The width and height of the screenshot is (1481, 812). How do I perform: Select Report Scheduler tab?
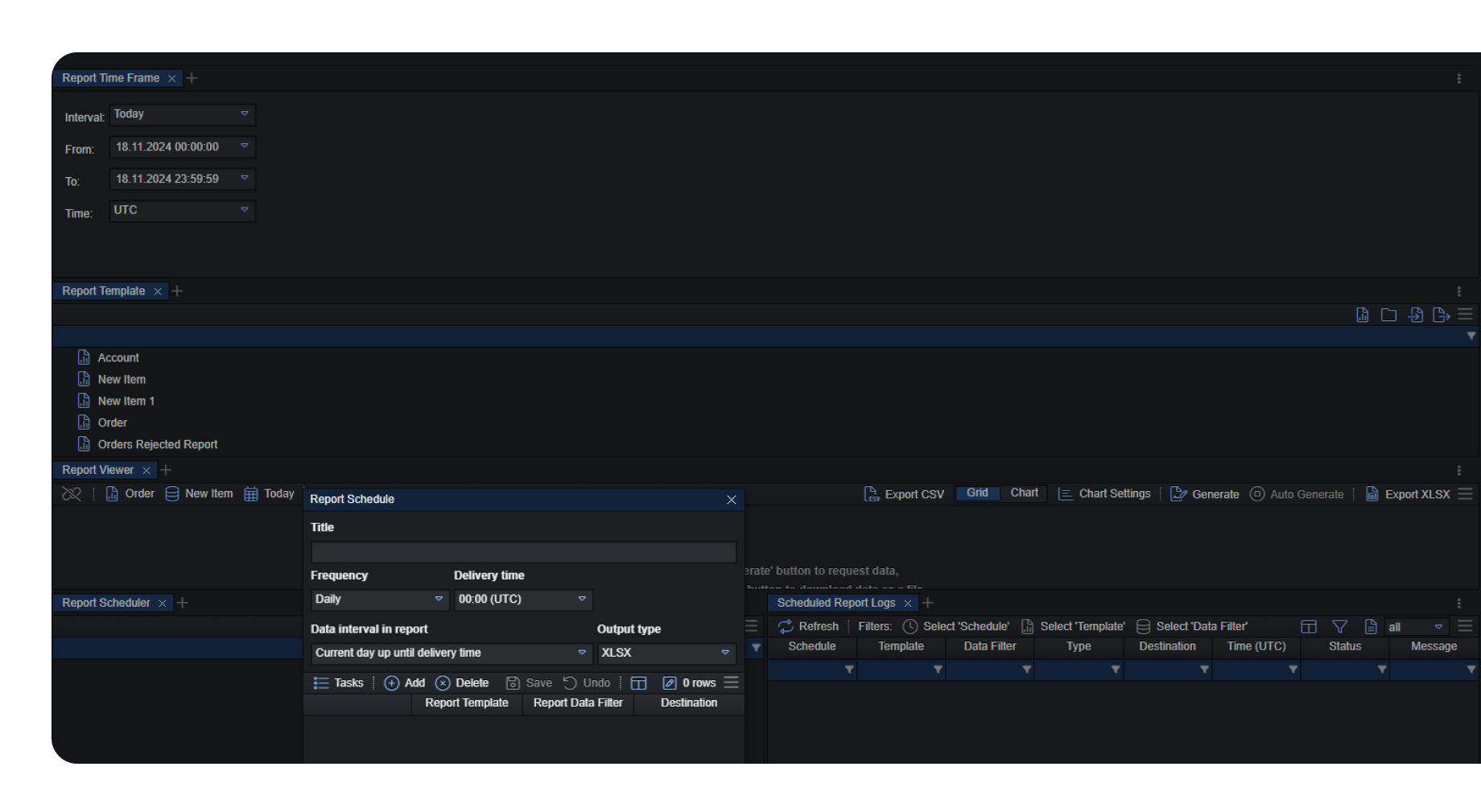tap(105, 603)
